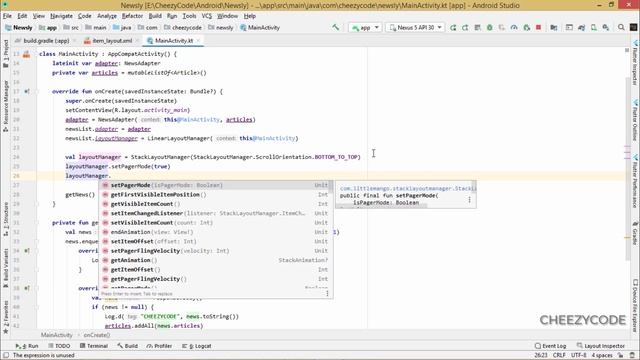The image size is (640, 360).
Task: Select setPagerFlingVelocity in the completion list
Action: point(216,251)
